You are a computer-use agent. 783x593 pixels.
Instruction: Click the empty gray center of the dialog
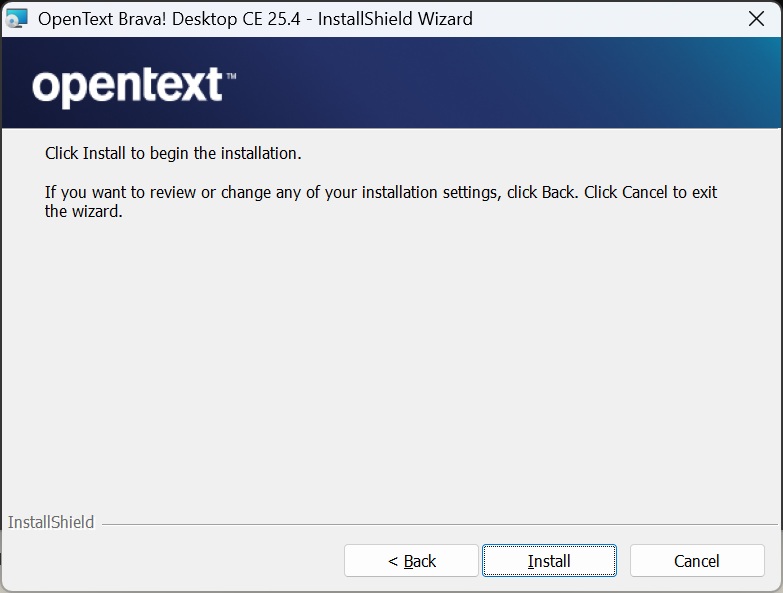[390, 370]
